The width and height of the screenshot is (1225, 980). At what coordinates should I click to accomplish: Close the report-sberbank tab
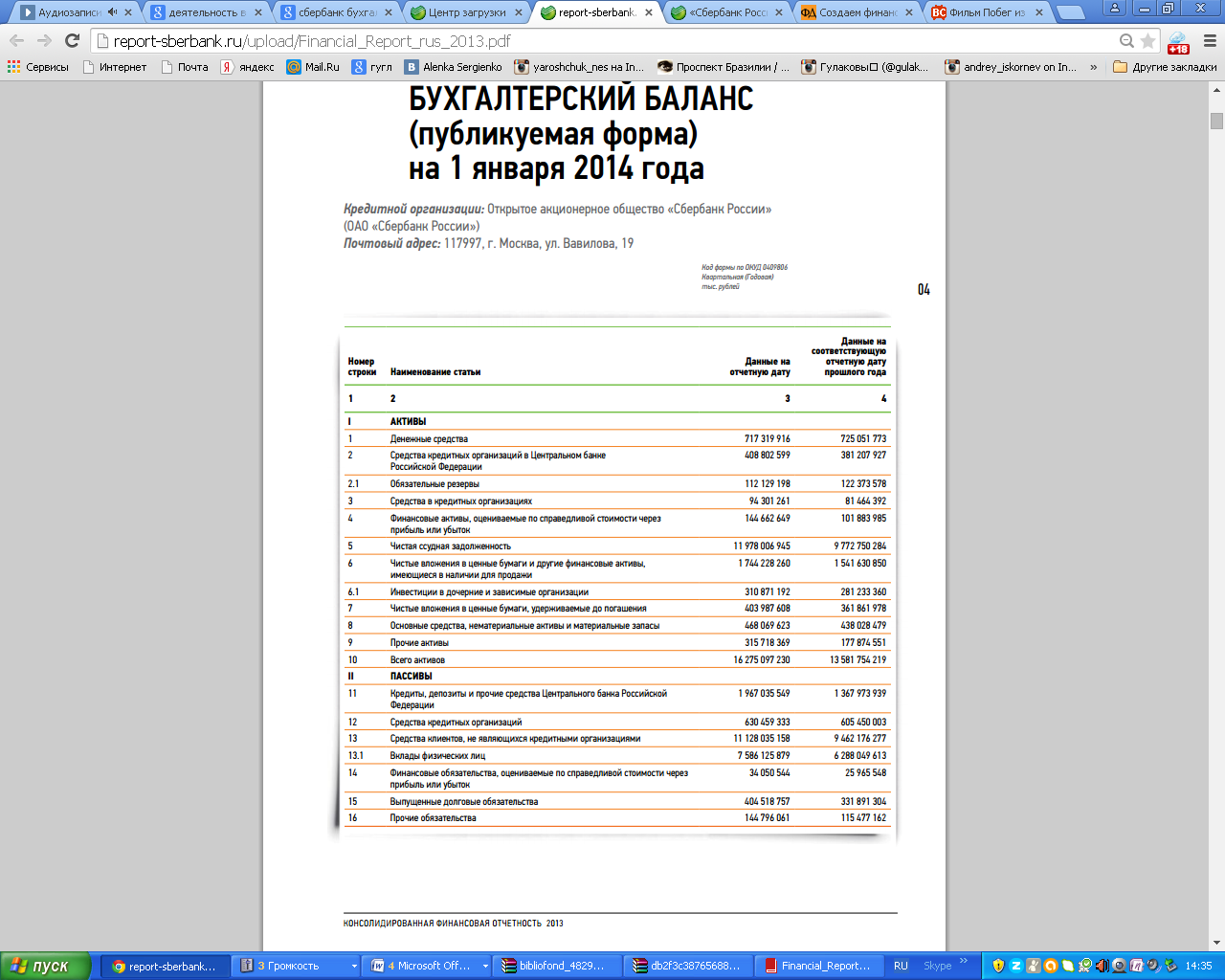pyautogui.click(x=649, y=12)
